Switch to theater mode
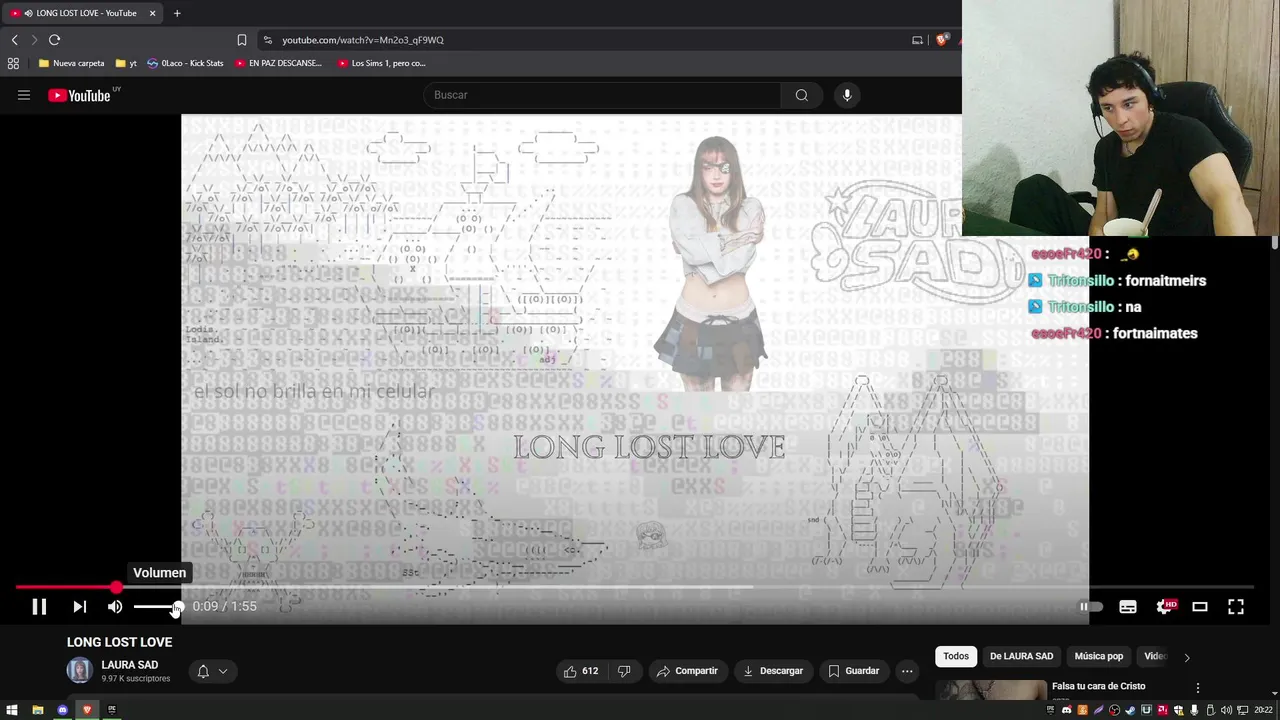This screenshot has height=720, width=1280. pos(1200,606)
